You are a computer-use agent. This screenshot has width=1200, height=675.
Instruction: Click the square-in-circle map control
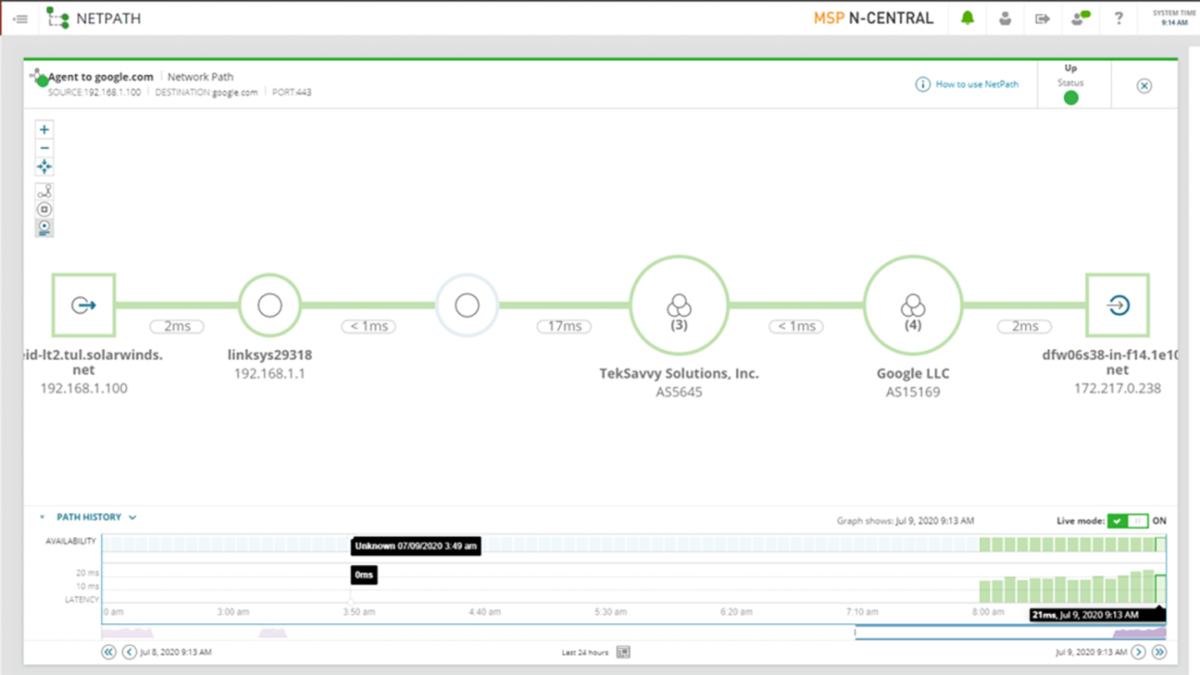coord(44,209)
